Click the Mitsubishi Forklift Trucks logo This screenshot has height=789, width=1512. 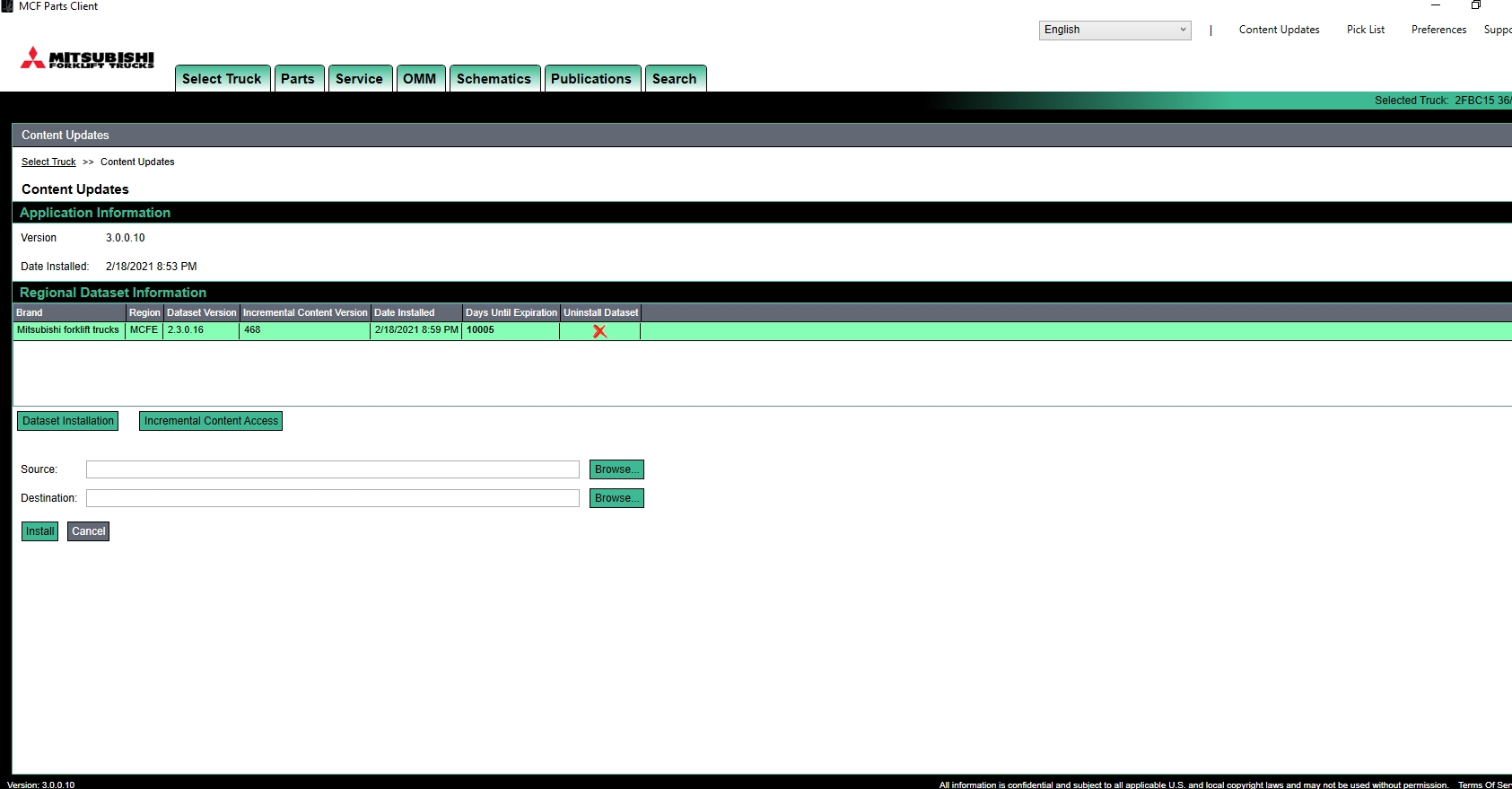click(87, 58)
